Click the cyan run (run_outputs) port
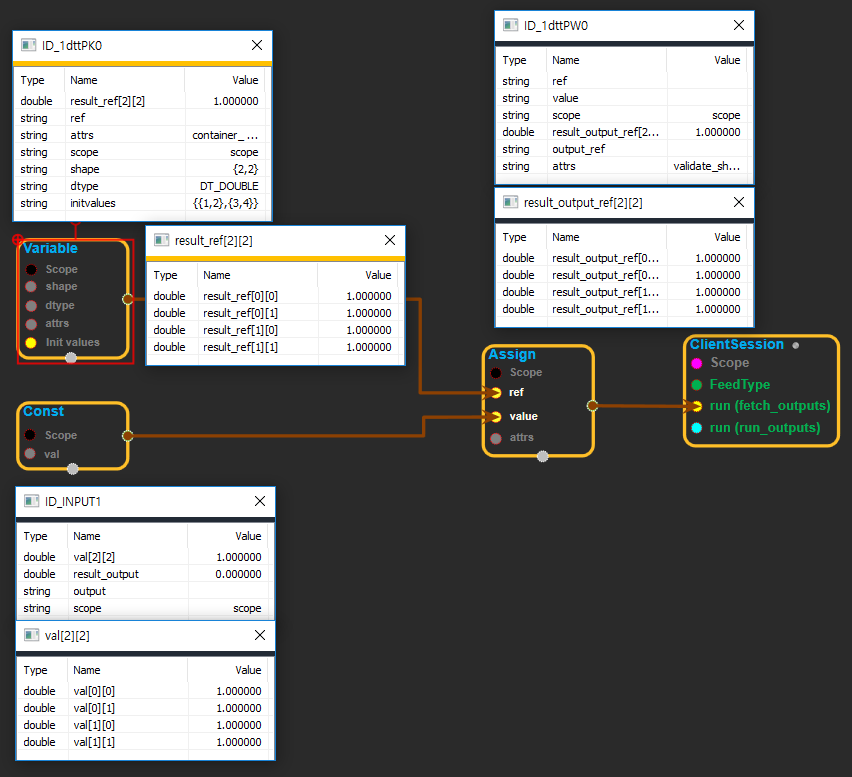Image resolution: width=852 pixels, height=777 pixels. pos(696,428)
